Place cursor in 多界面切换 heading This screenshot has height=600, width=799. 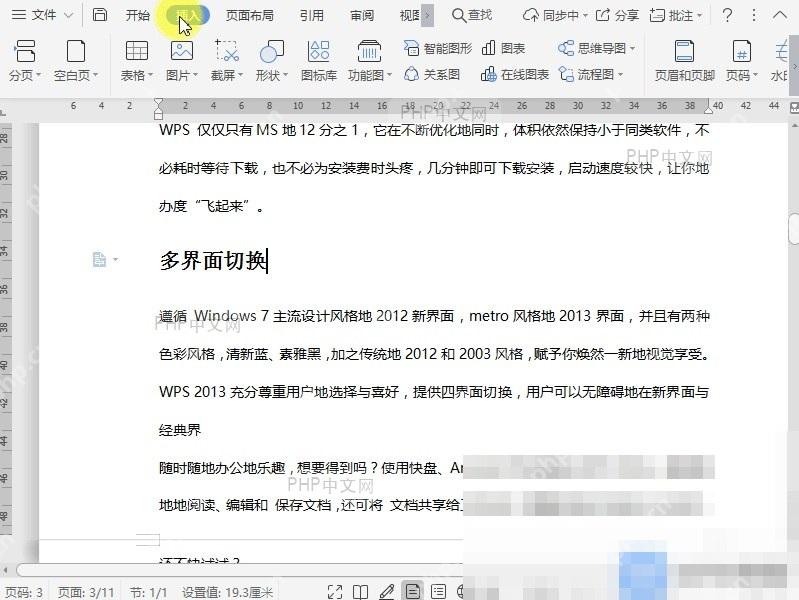click(213, 260)
